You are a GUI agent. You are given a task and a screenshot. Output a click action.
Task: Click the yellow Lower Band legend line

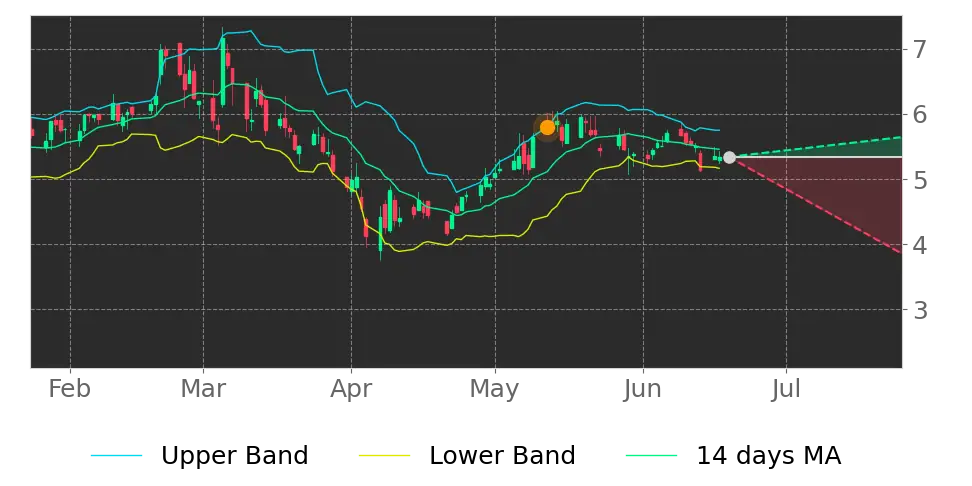click(384, 456)
